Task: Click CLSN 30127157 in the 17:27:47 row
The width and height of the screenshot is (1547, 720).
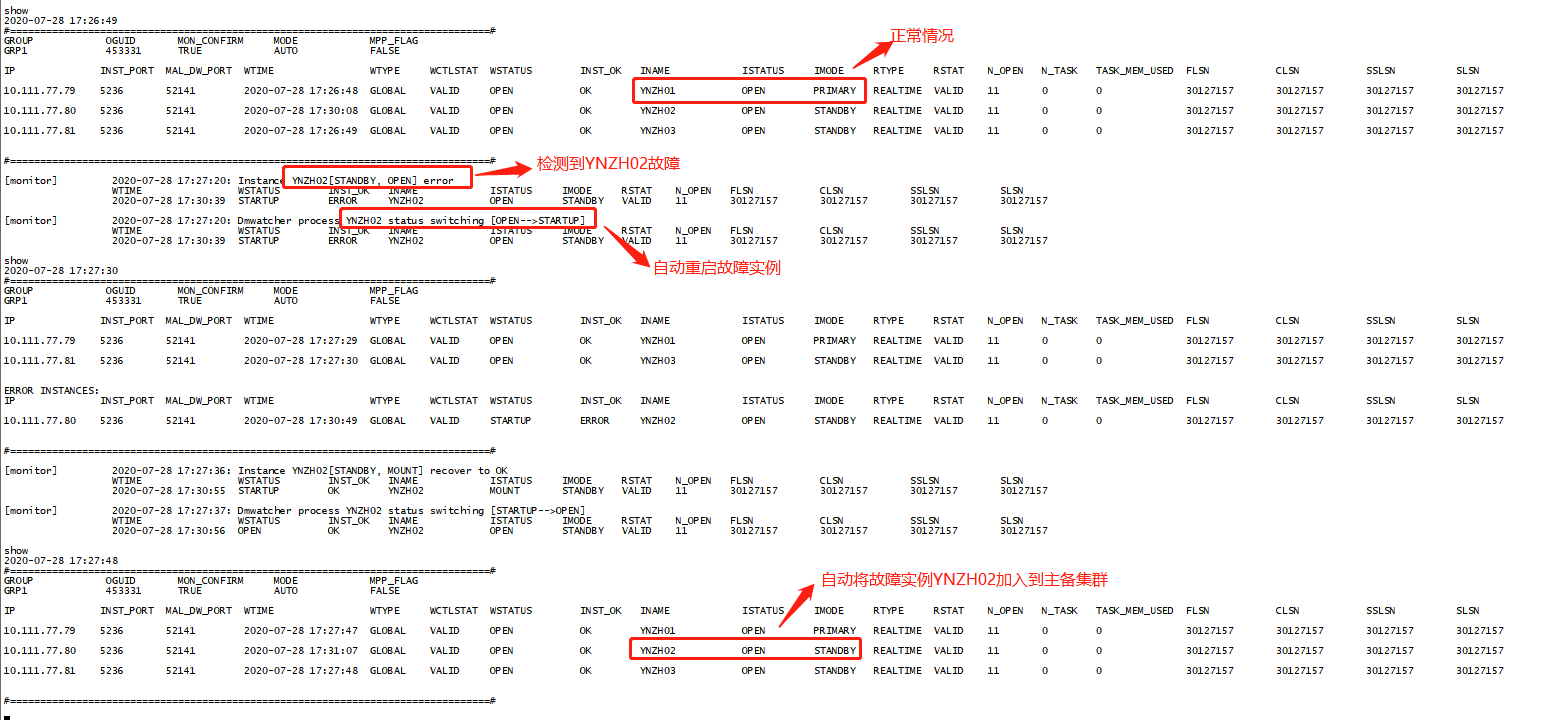Action: [1300, 631]
